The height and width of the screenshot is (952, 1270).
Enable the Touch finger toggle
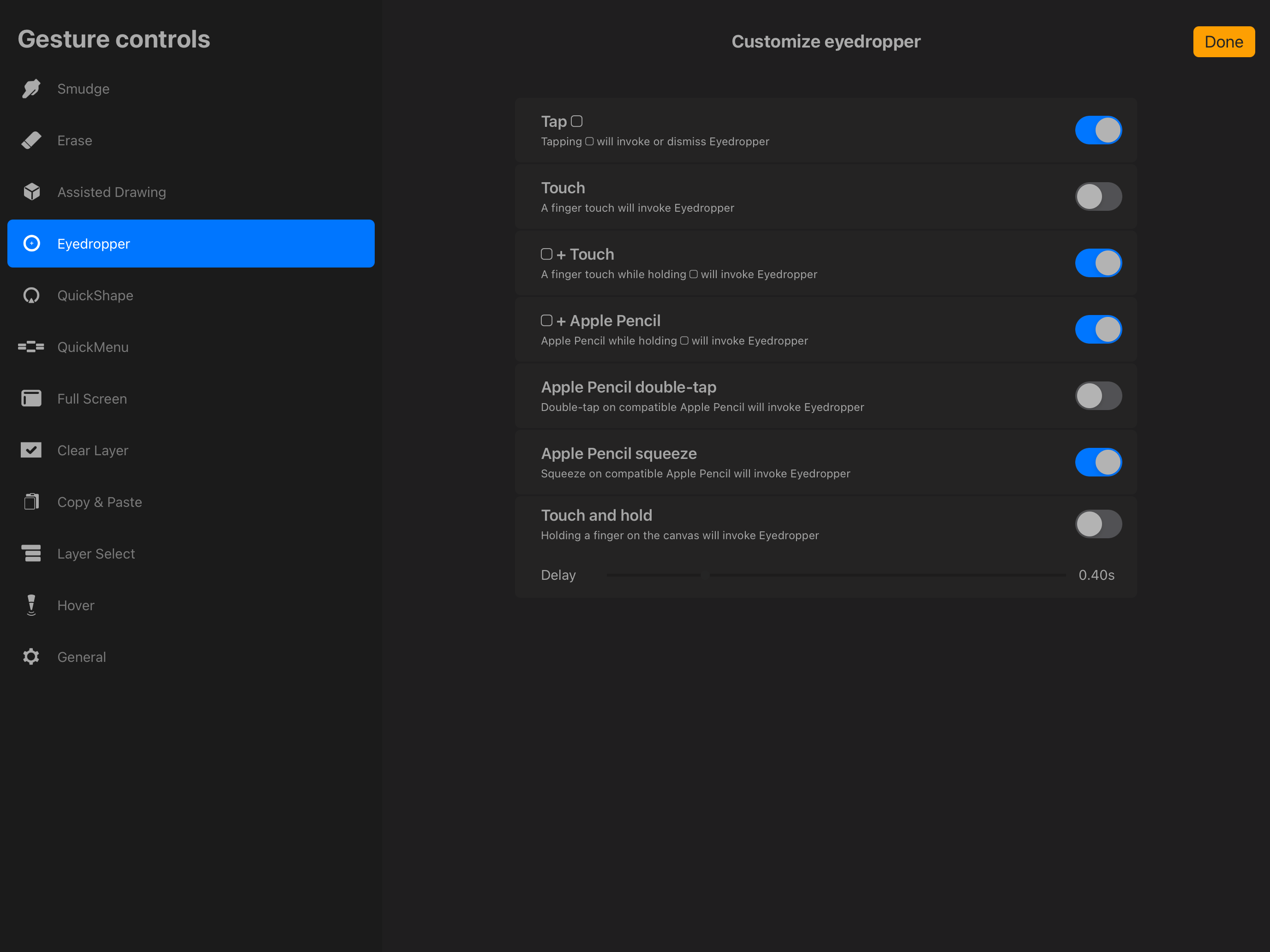pyautogui.click(x=1098, y=197)
